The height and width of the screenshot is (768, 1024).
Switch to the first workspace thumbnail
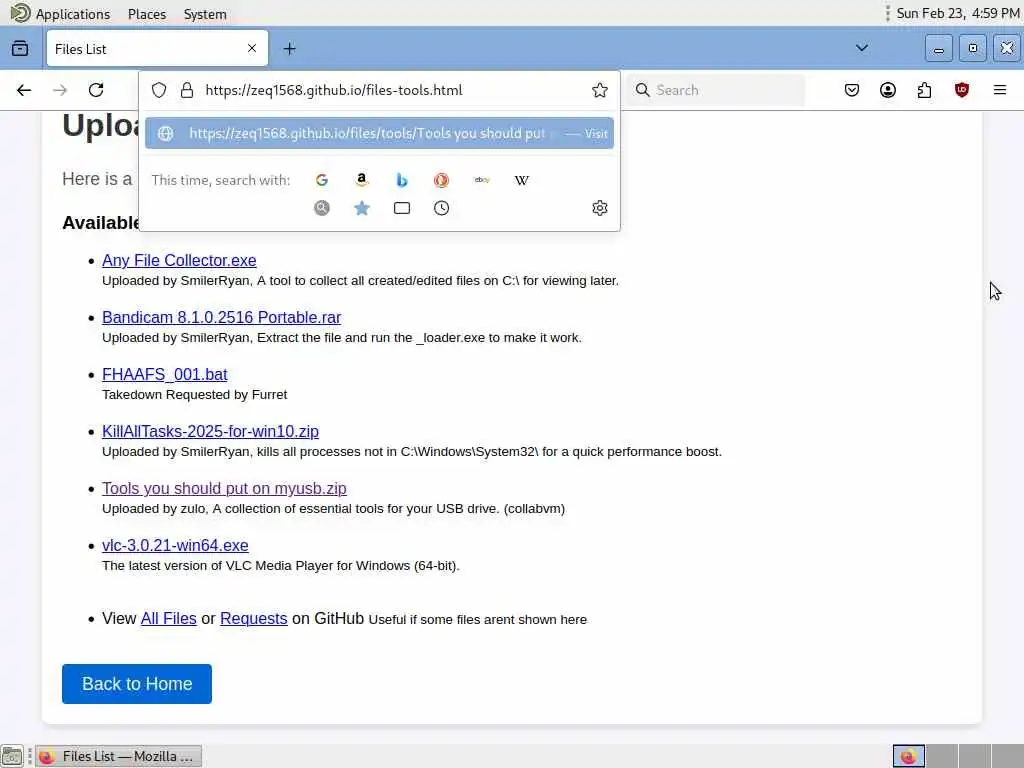tap(908, 756)
